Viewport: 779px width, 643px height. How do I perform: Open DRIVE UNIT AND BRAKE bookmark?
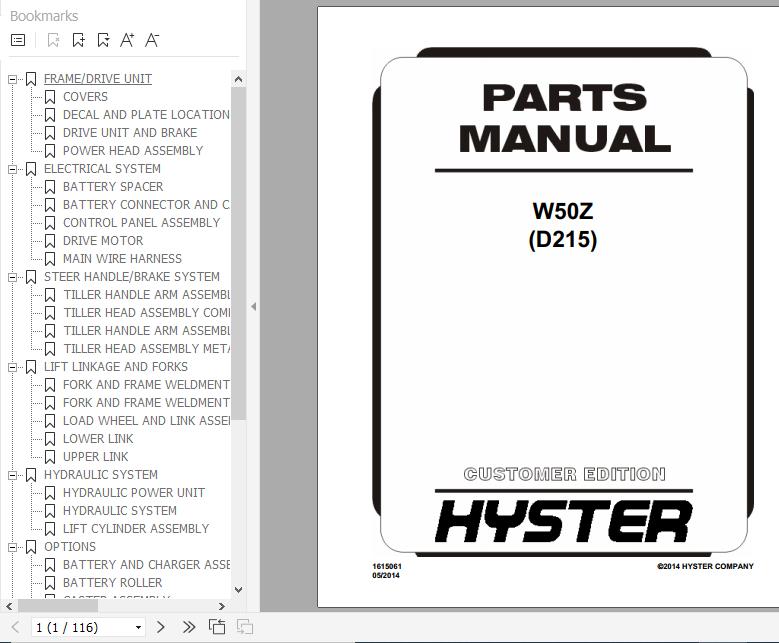click(130, 133)
